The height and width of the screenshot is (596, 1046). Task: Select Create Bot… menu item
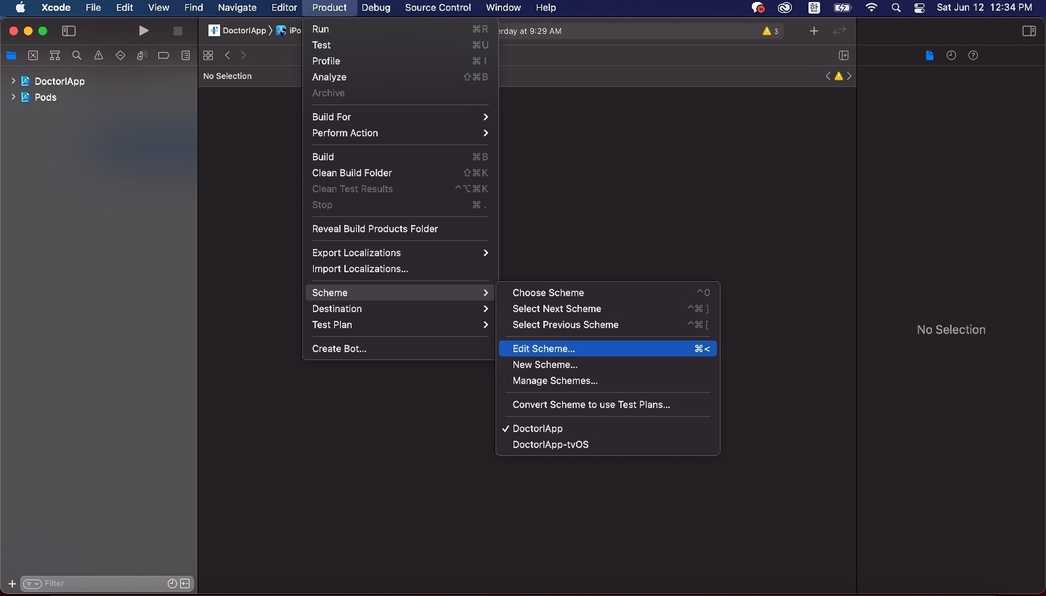[x=400, y=349]
